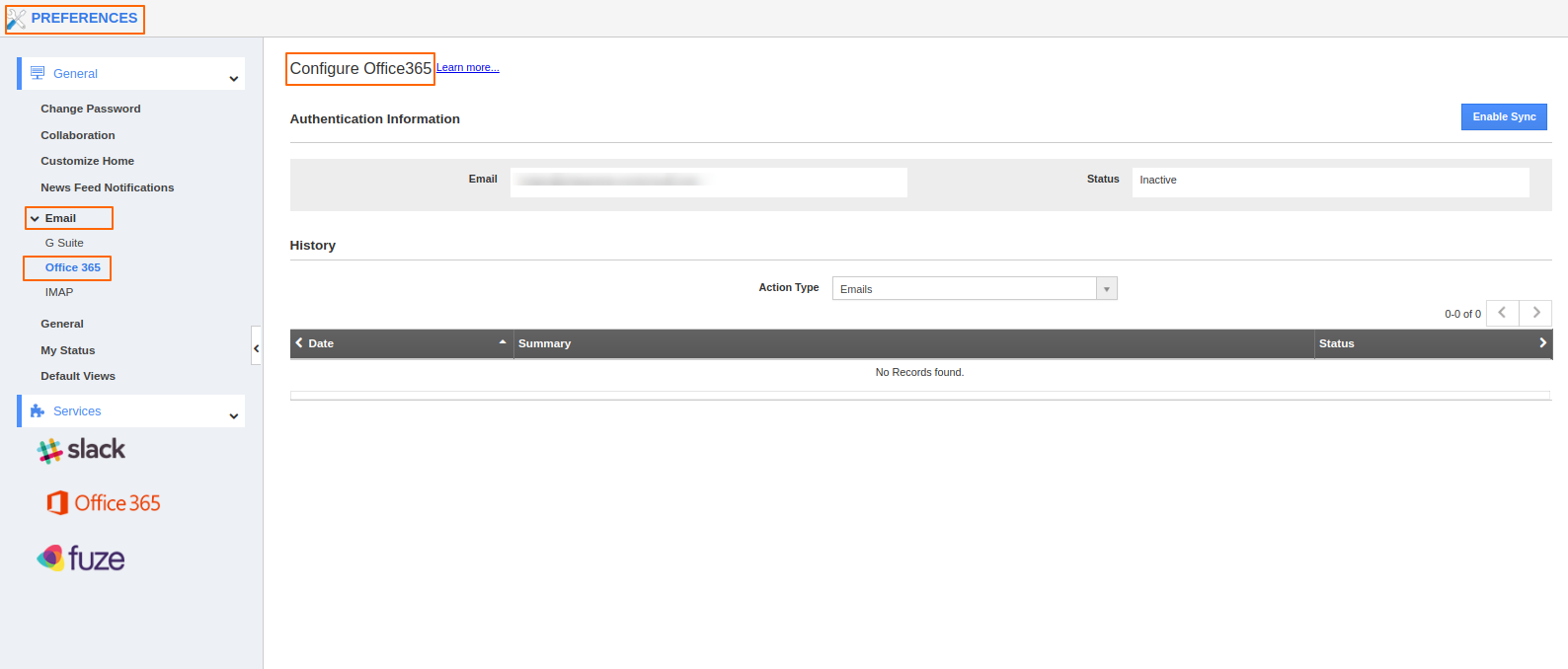Collapse the General section chevron
Viewport: 1568px width, 669px height.
pos(234,79)
